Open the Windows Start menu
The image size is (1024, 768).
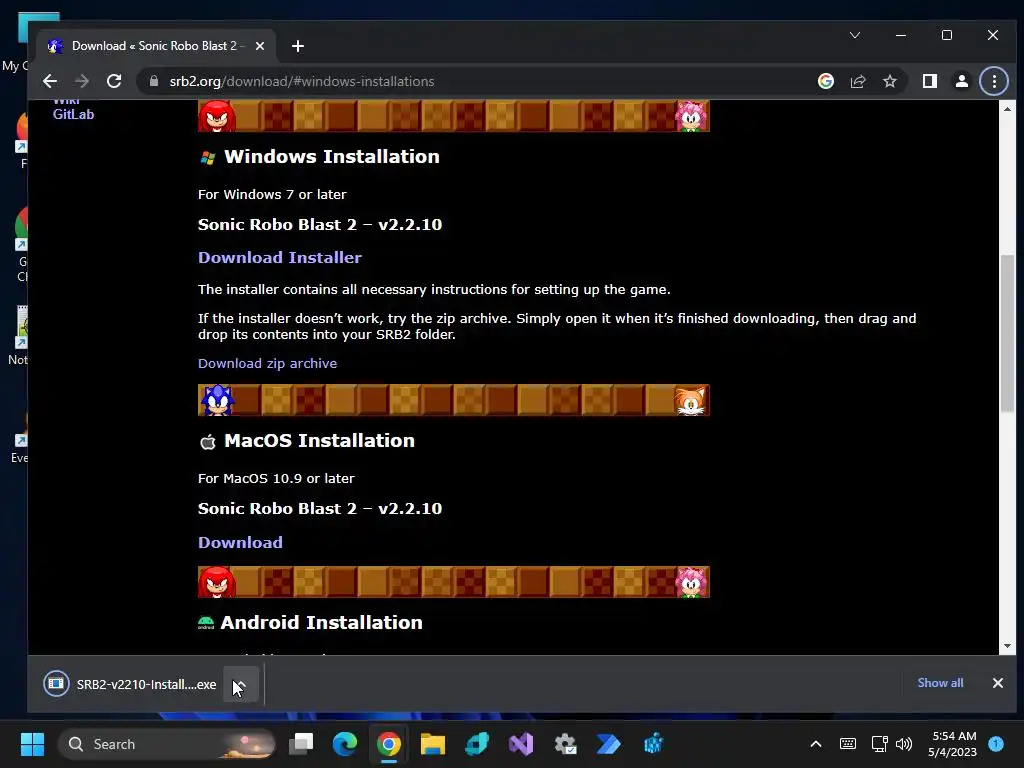(32, 744)
